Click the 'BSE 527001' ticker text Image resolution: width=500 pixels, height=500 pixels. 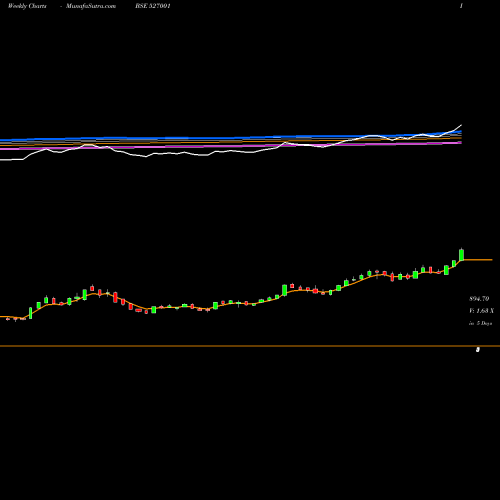point(153,6)
